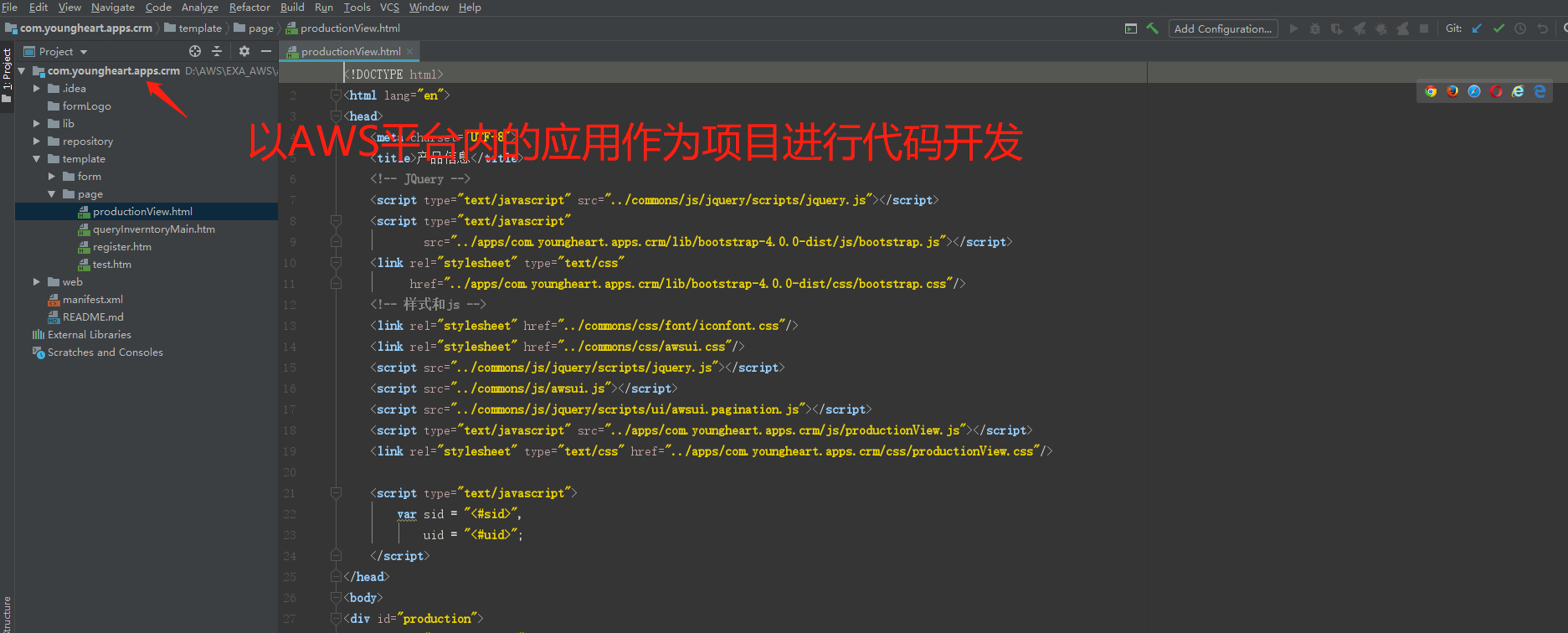Select manifest.xml file
Viewport: 1568px width, 633px height.
(x=92, y=299)
